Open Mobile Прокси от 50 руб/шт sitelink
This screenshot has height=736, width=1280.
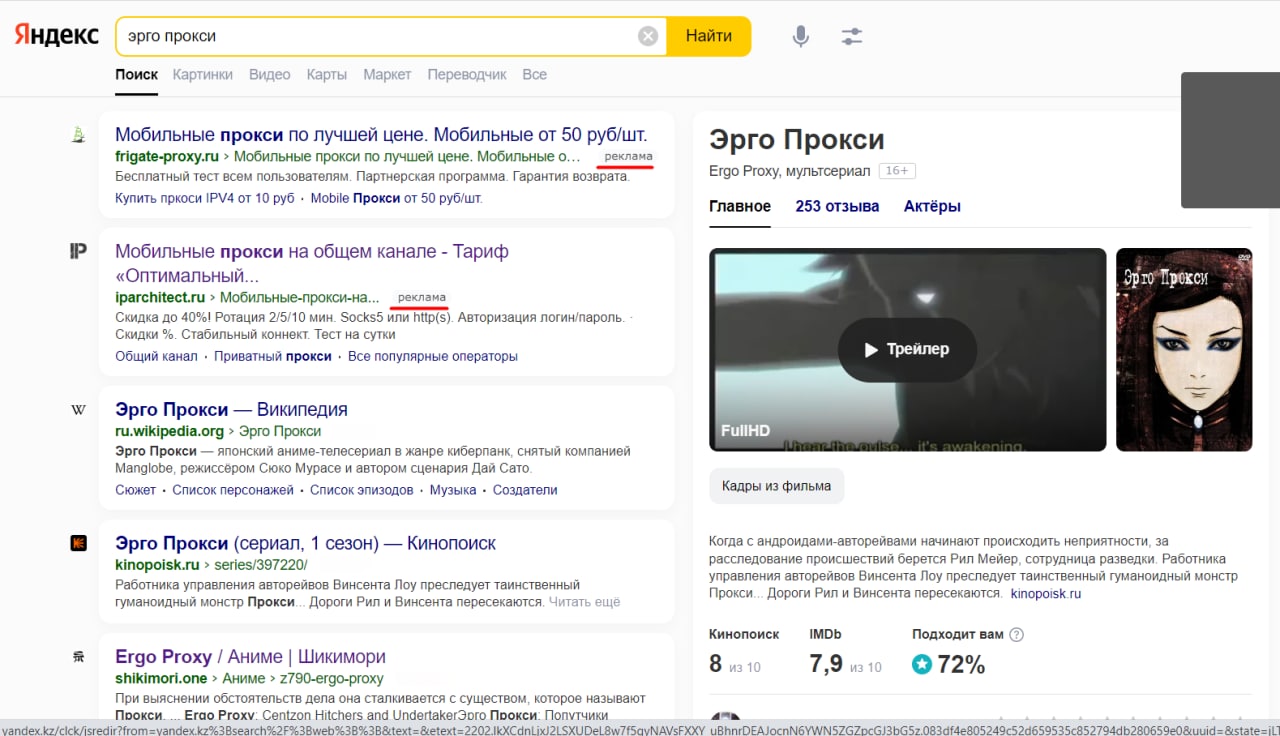coord(396,198)
